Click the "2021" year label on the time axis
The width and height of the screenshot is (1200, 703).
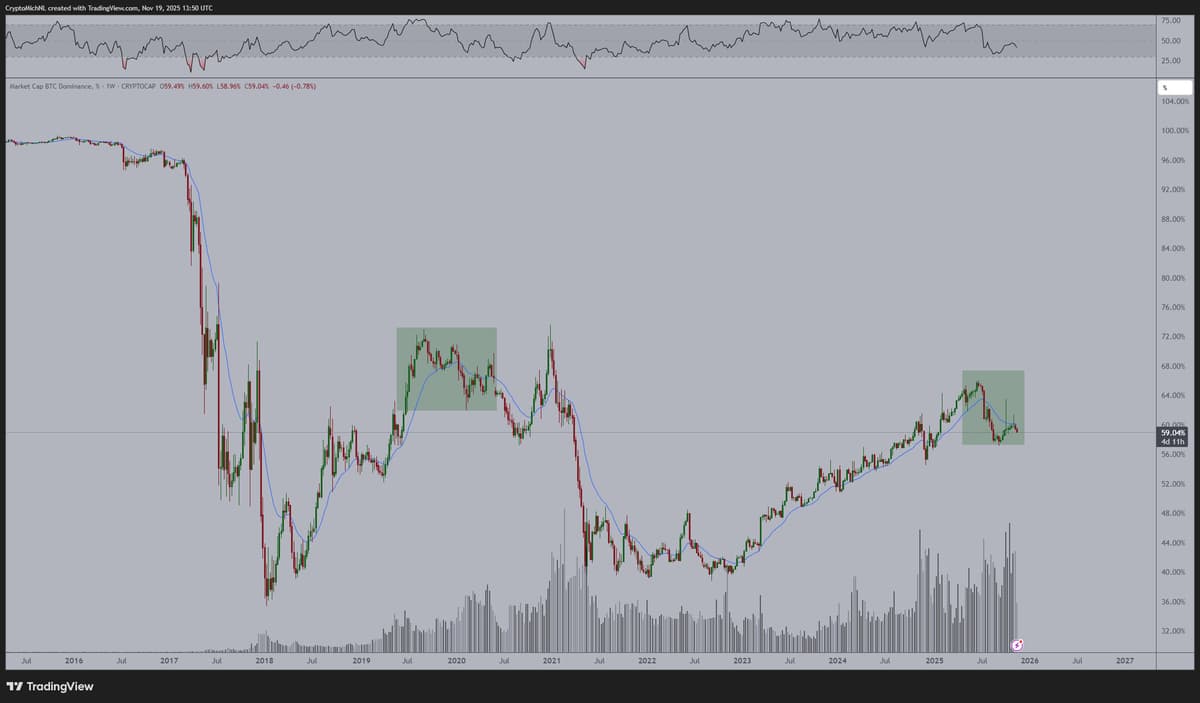click(x=551, y=661)
